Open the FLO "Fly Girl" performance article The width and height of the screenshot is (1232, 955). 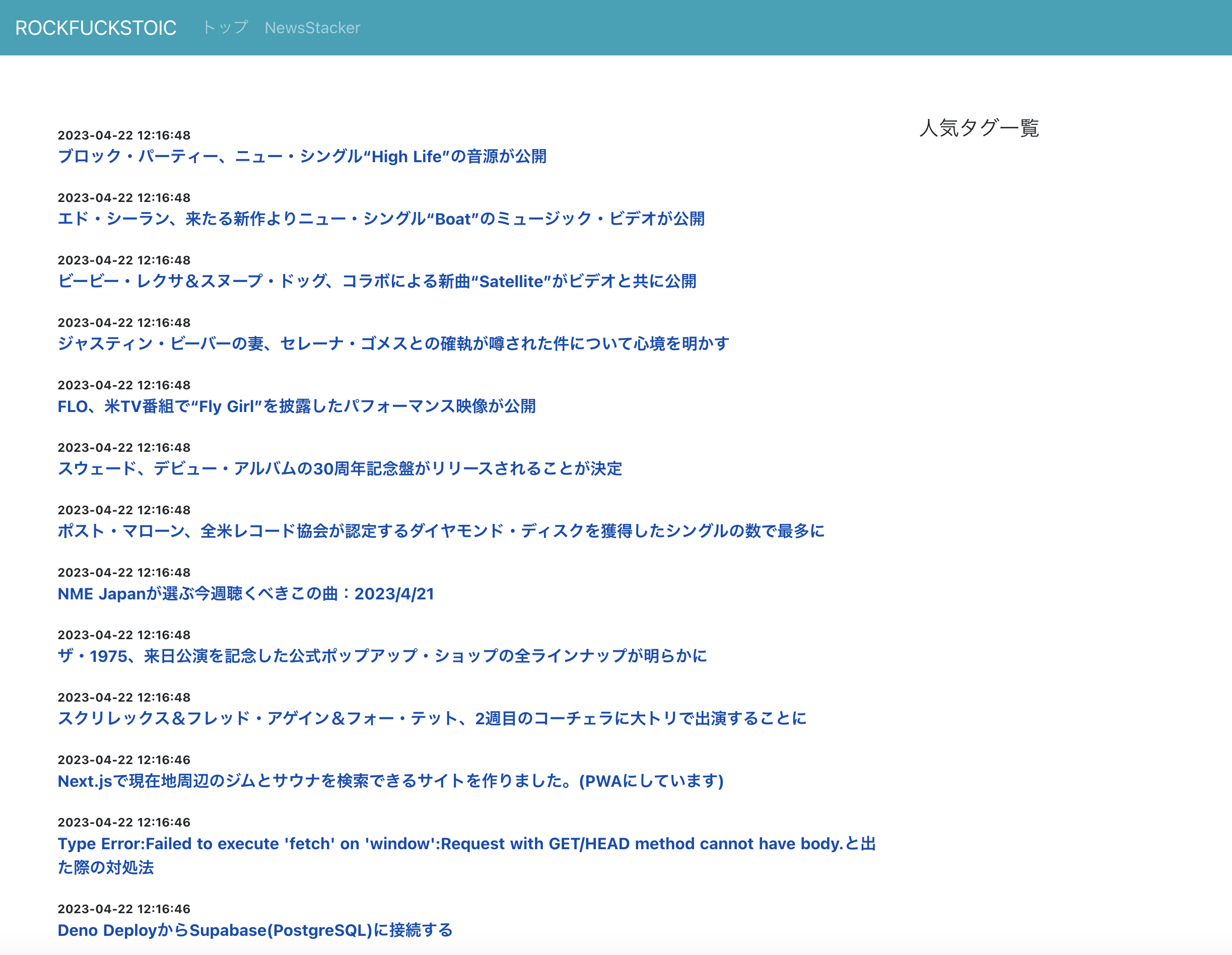point(296,406)
